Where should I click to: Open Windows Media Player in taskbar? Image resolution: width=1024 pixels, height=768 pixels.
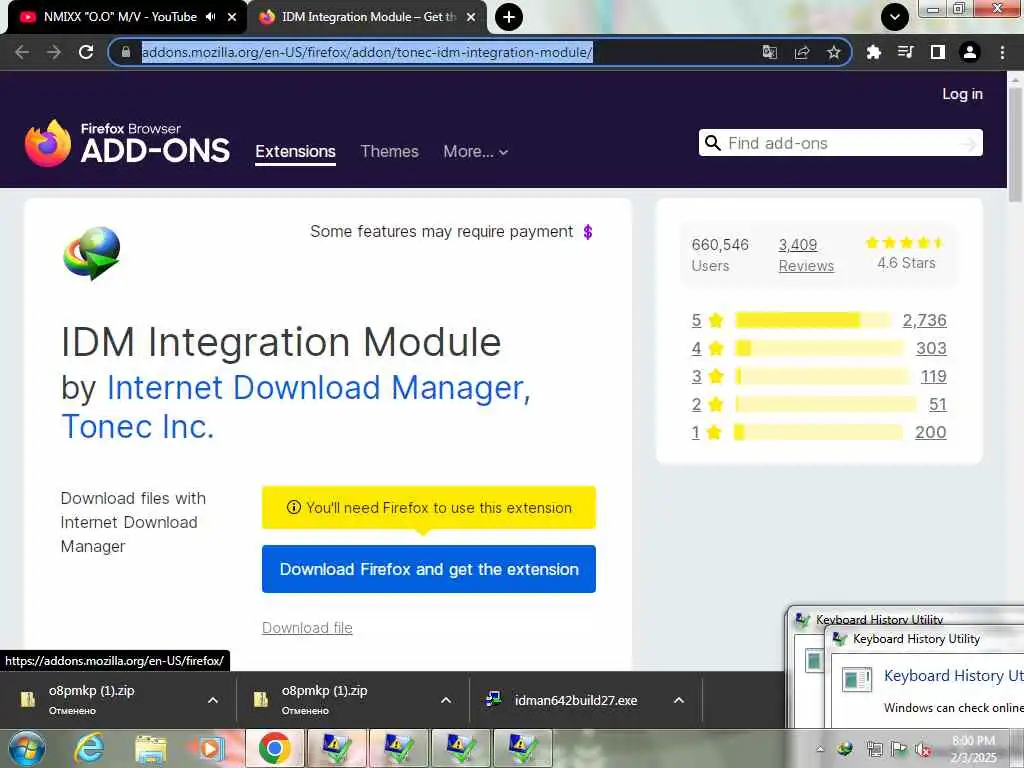coord(210,748)
